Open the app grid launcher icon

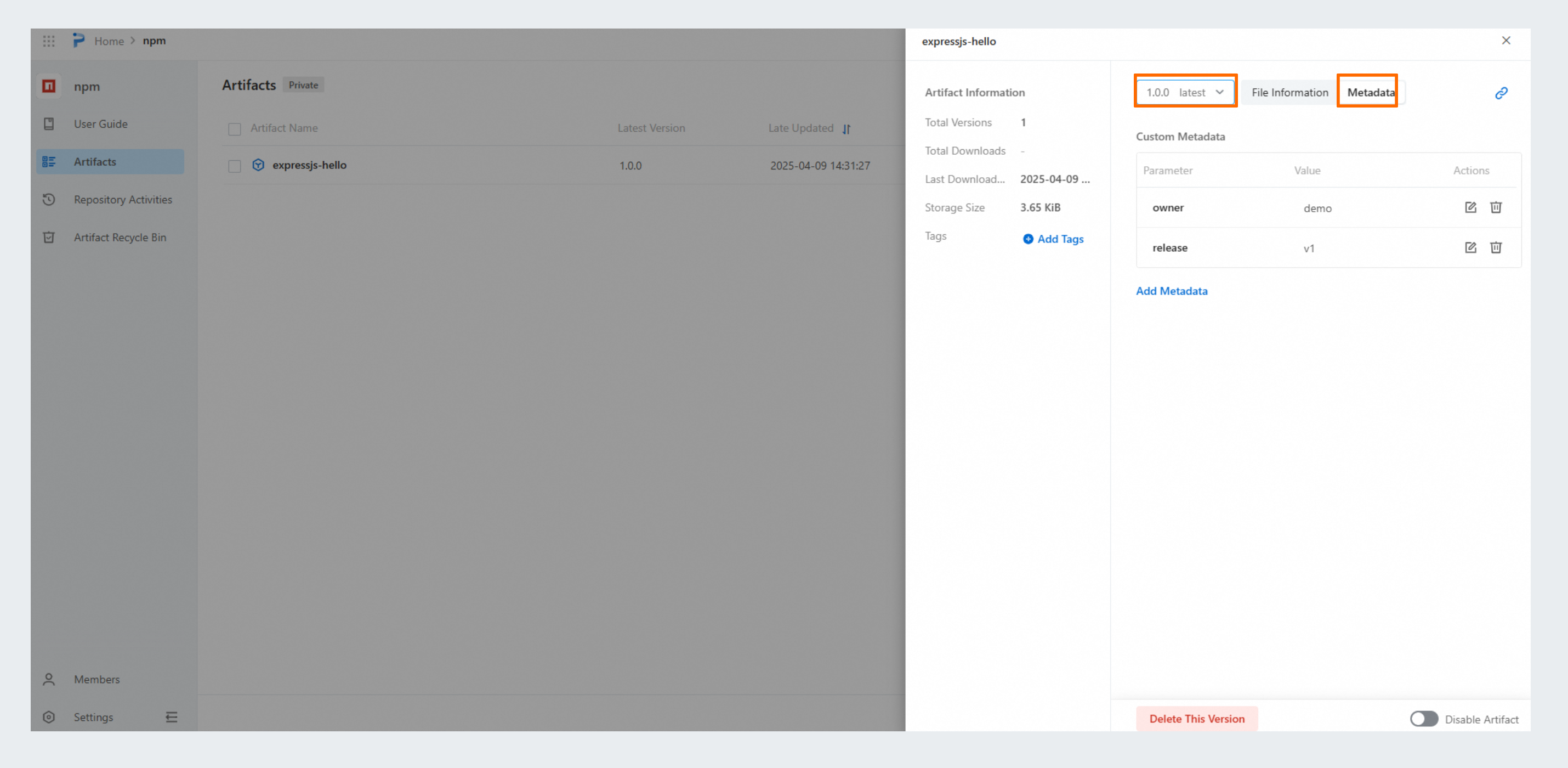[49, 41]
